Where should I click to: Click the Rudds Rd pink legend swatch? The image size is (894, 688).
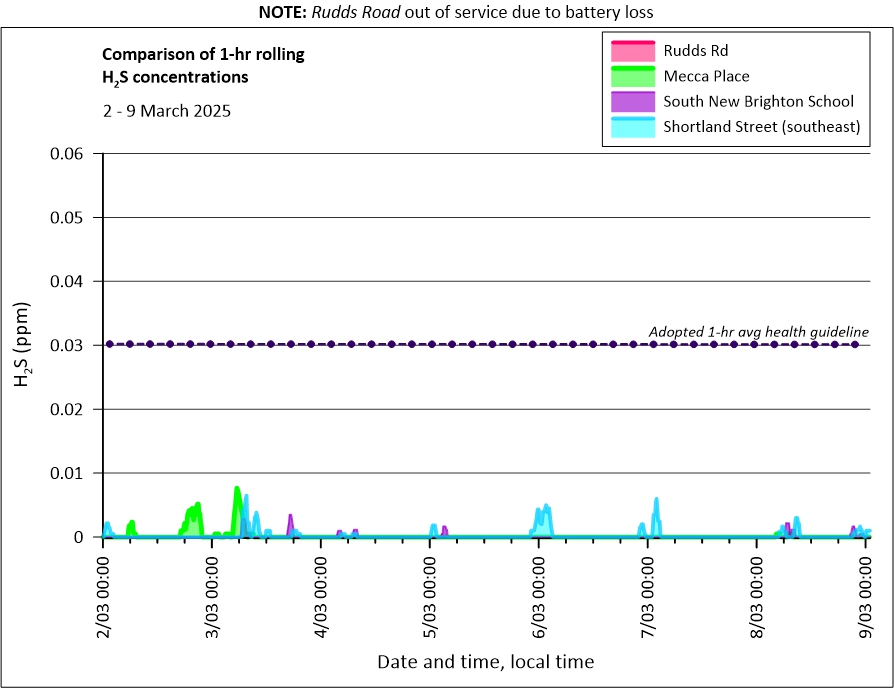tap(632, 51)
